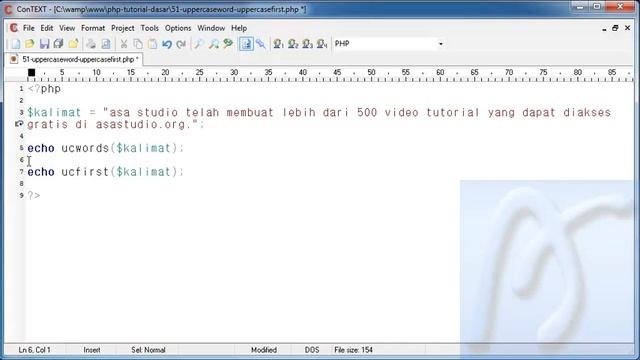Screen dimensions: 640x360
Task: Open the Options menu
Action: 178,28
